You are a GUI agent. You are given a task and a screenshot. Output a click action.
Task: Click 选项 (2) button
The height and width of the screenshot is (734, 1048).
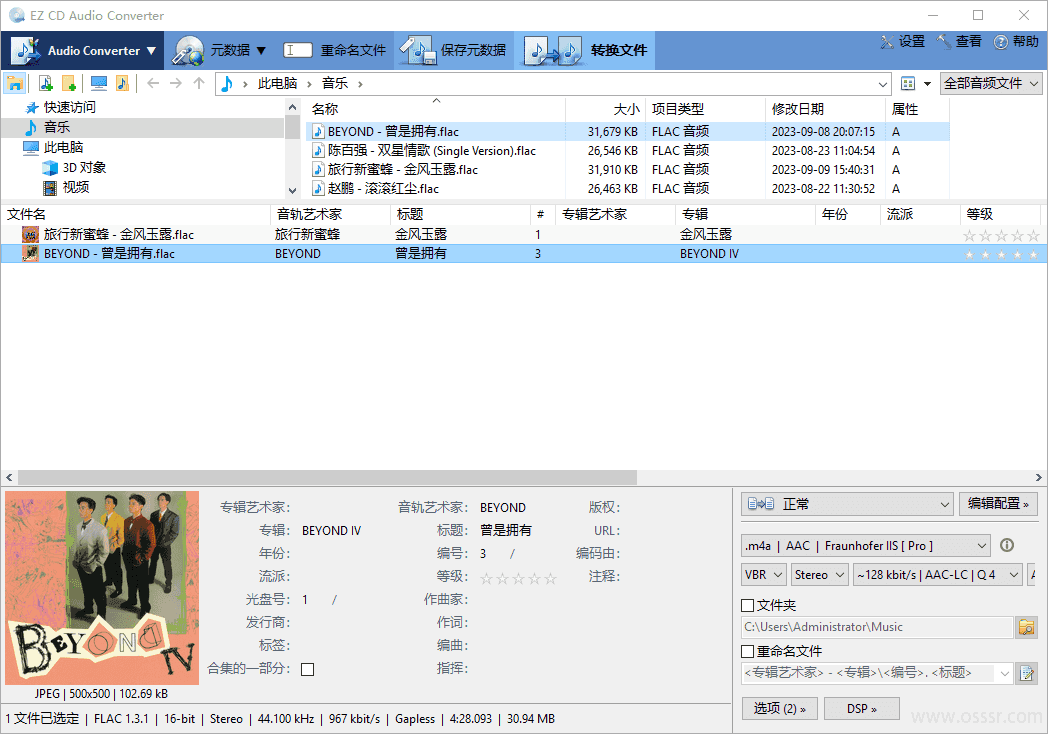(779, 709)
